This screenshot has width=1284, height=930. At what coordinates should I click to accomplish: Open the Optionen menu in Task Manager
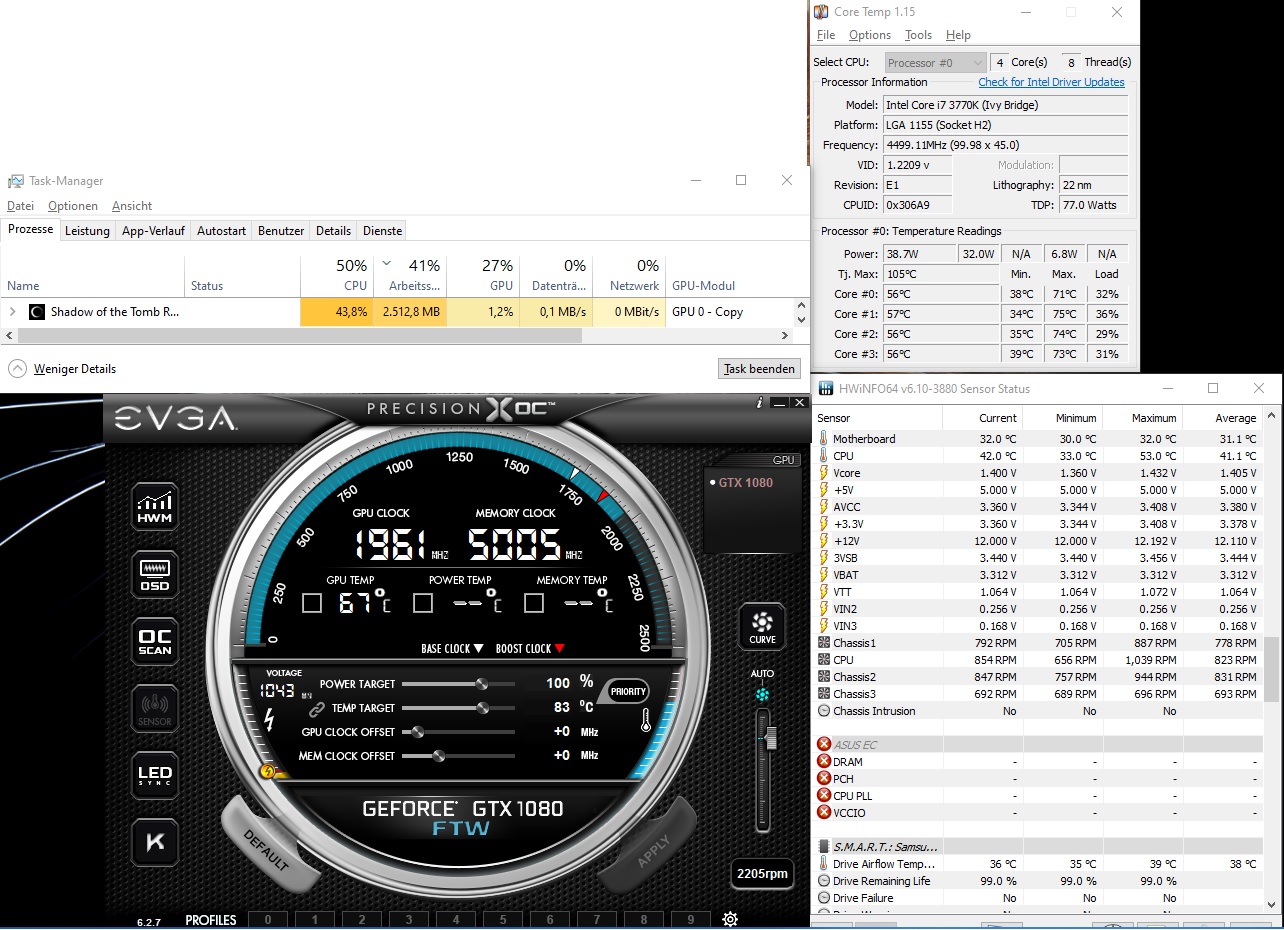(x=73, y=206)
